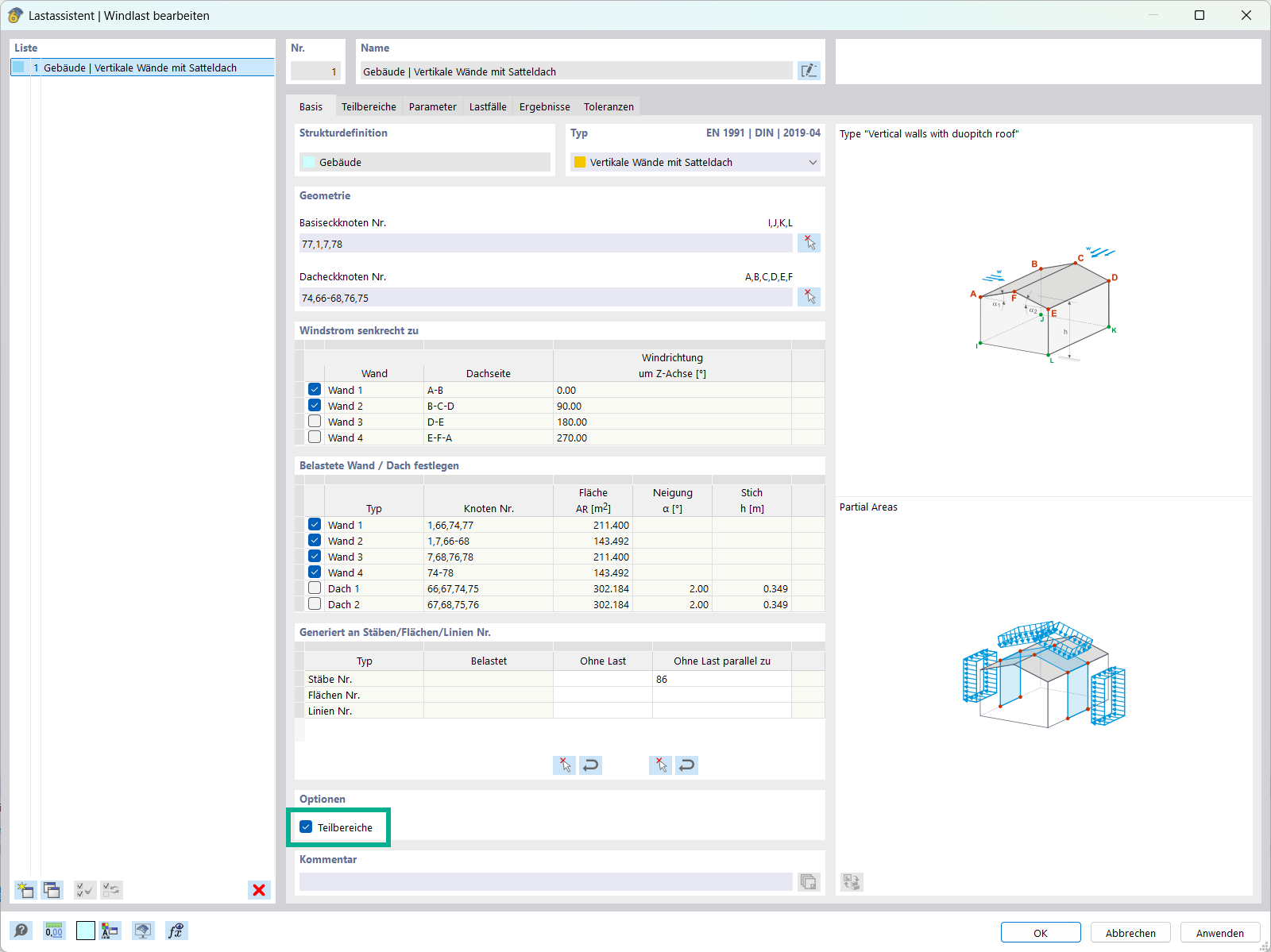Open the Teilbereiche tab

pyautogui.click(x=369, y=106)
